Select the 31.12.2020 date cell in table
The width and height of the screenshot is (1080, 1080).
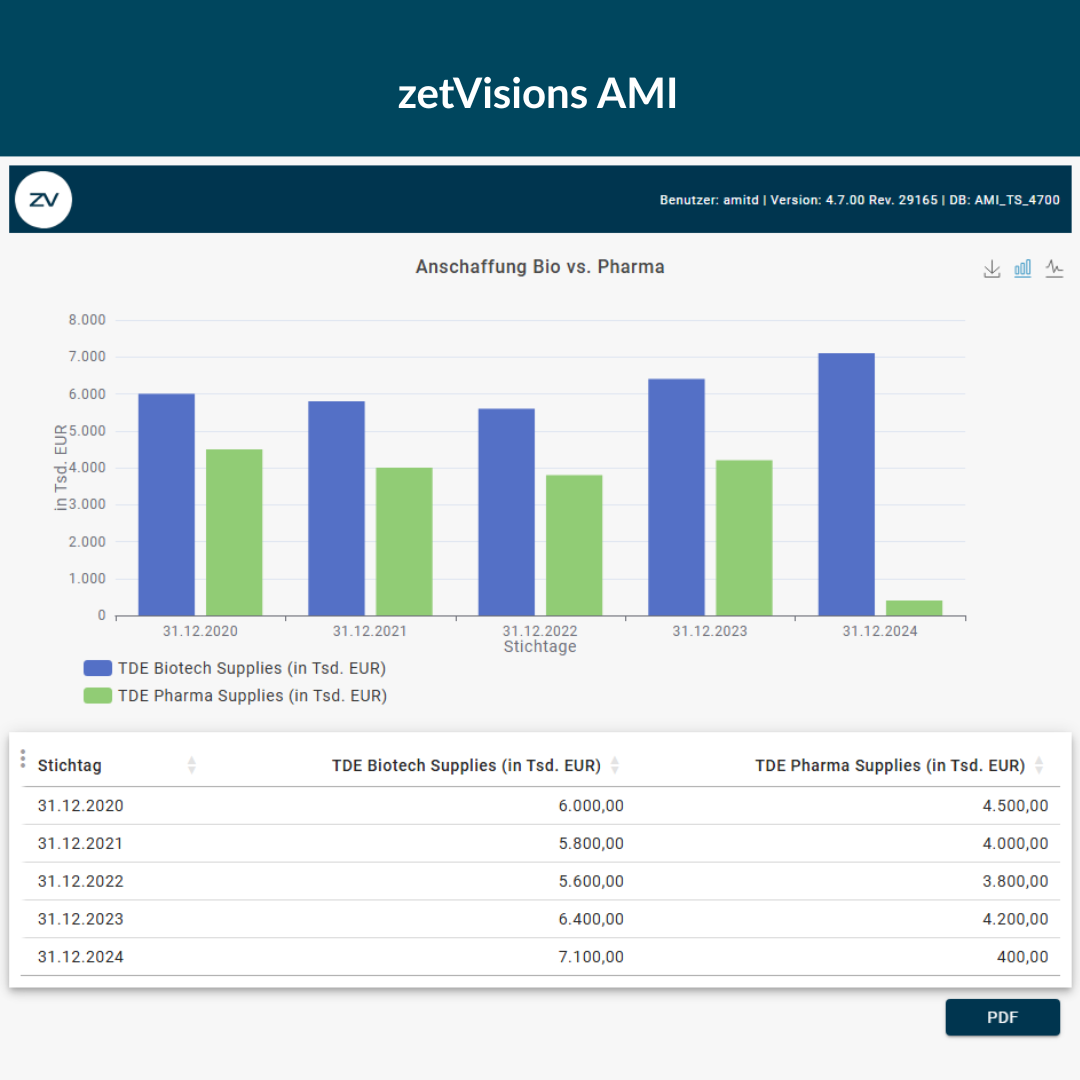pos(80,806)
